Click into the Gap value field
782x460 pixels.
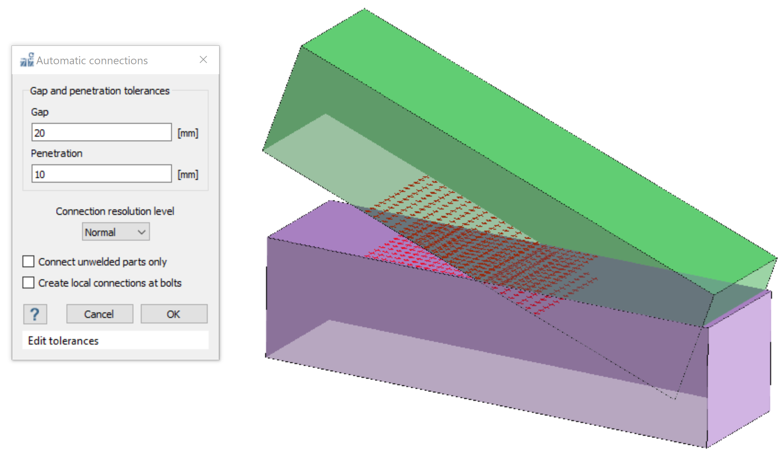click(x=101, y=133)
